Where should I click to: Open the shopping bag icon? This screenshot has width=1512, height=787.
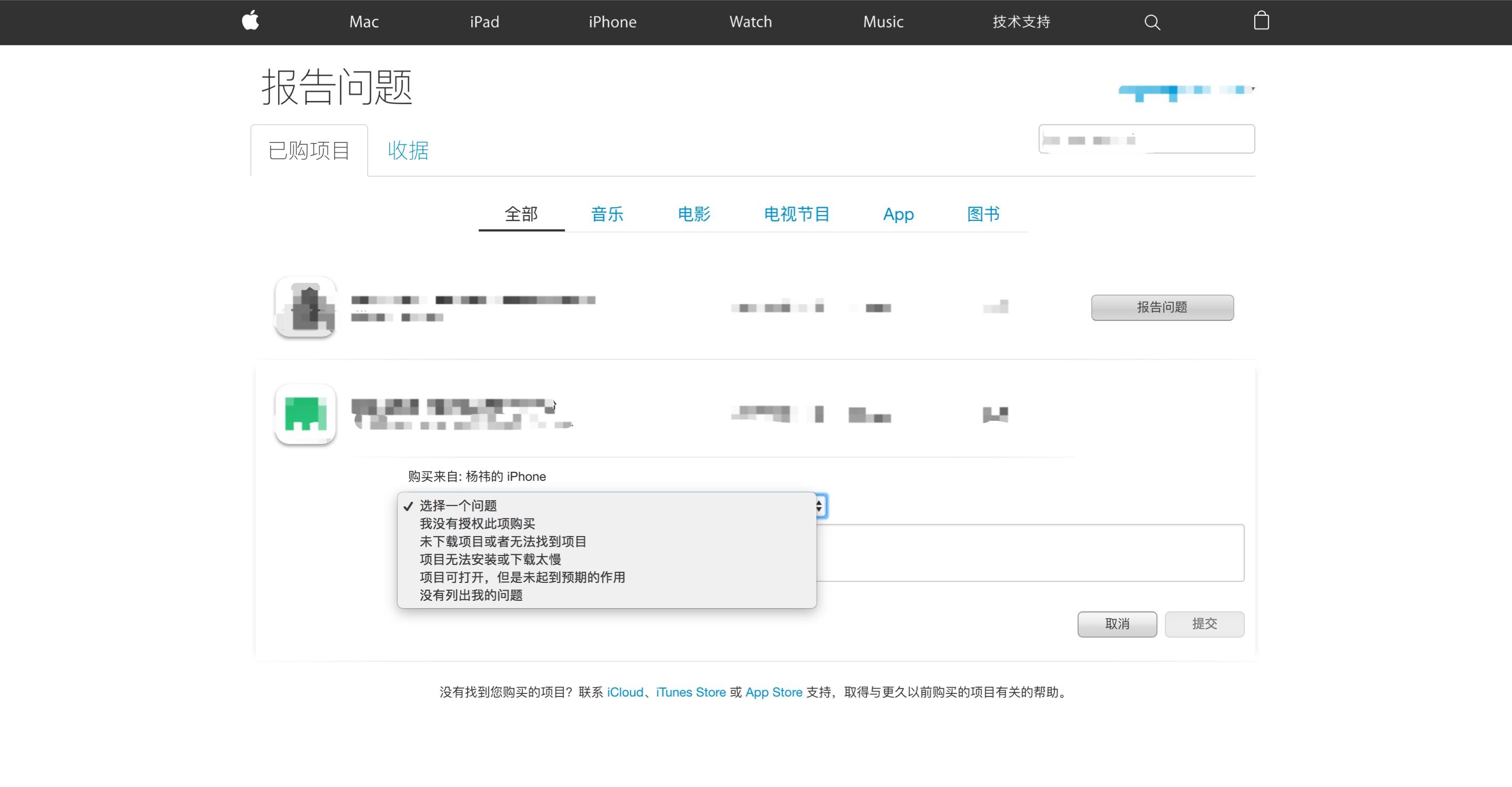coord(1261,21)
